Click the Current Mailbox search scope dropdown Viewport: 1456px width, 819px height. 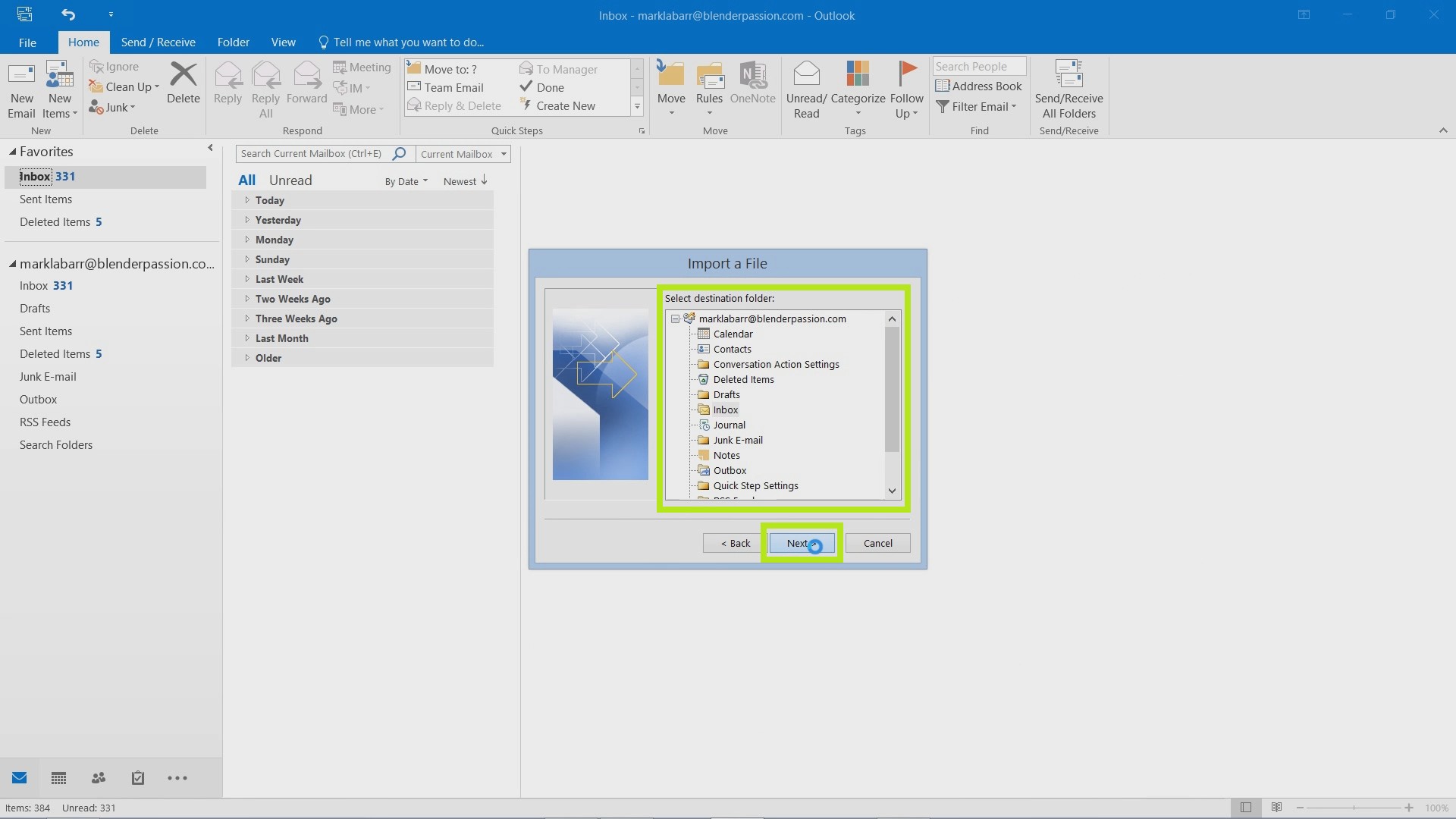coord(464,153)
